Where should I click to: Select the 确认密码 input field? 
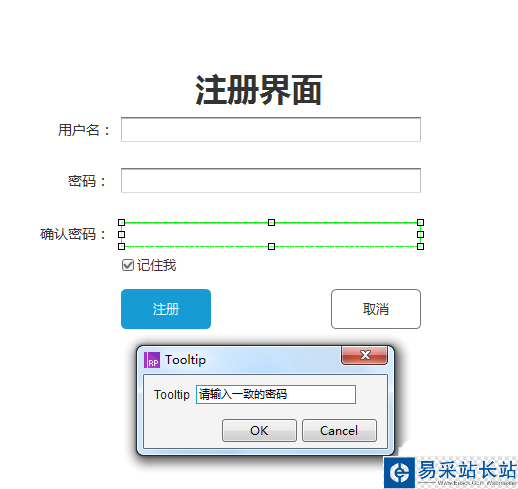[271, 234]
